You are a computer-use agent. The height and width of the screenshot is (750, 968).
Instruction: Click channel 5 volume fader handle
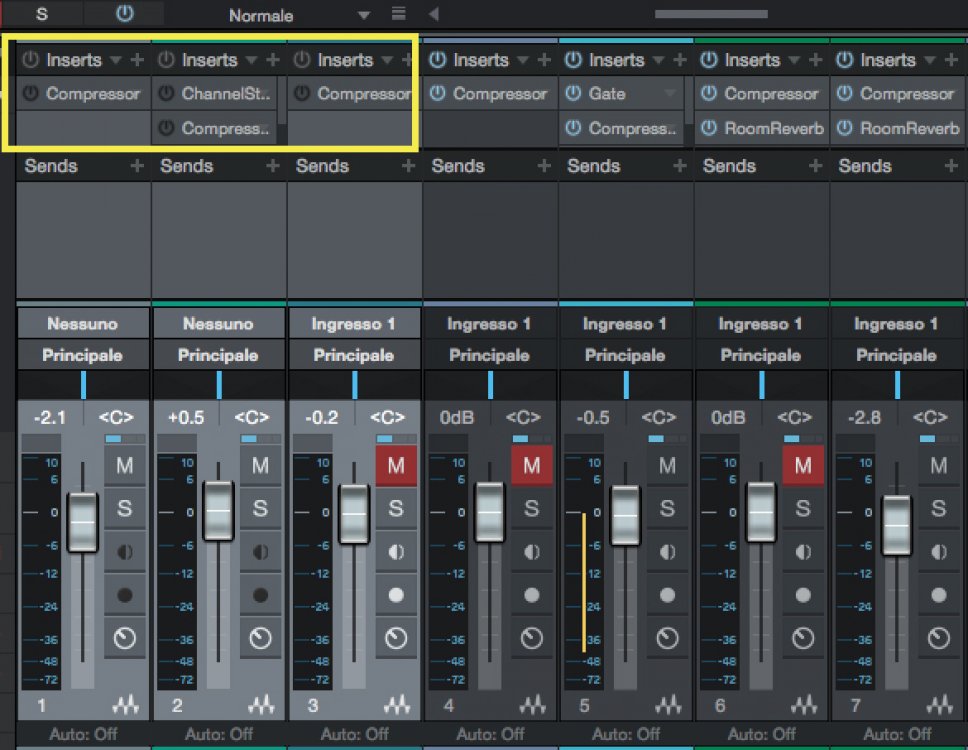click(x=625, y=515)
